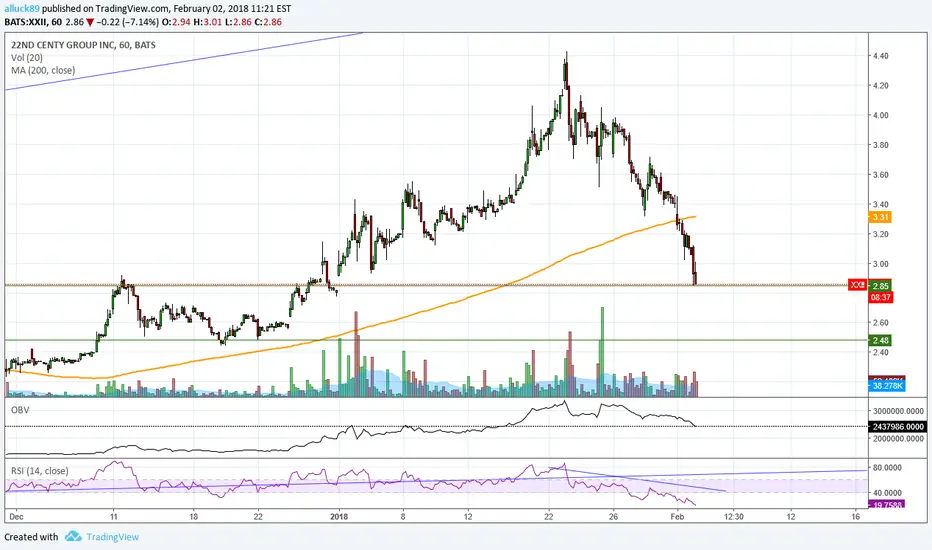Click the −0.22 (−7.14%) change value
This screenshot has width=932, height=550.
(128, 22)
